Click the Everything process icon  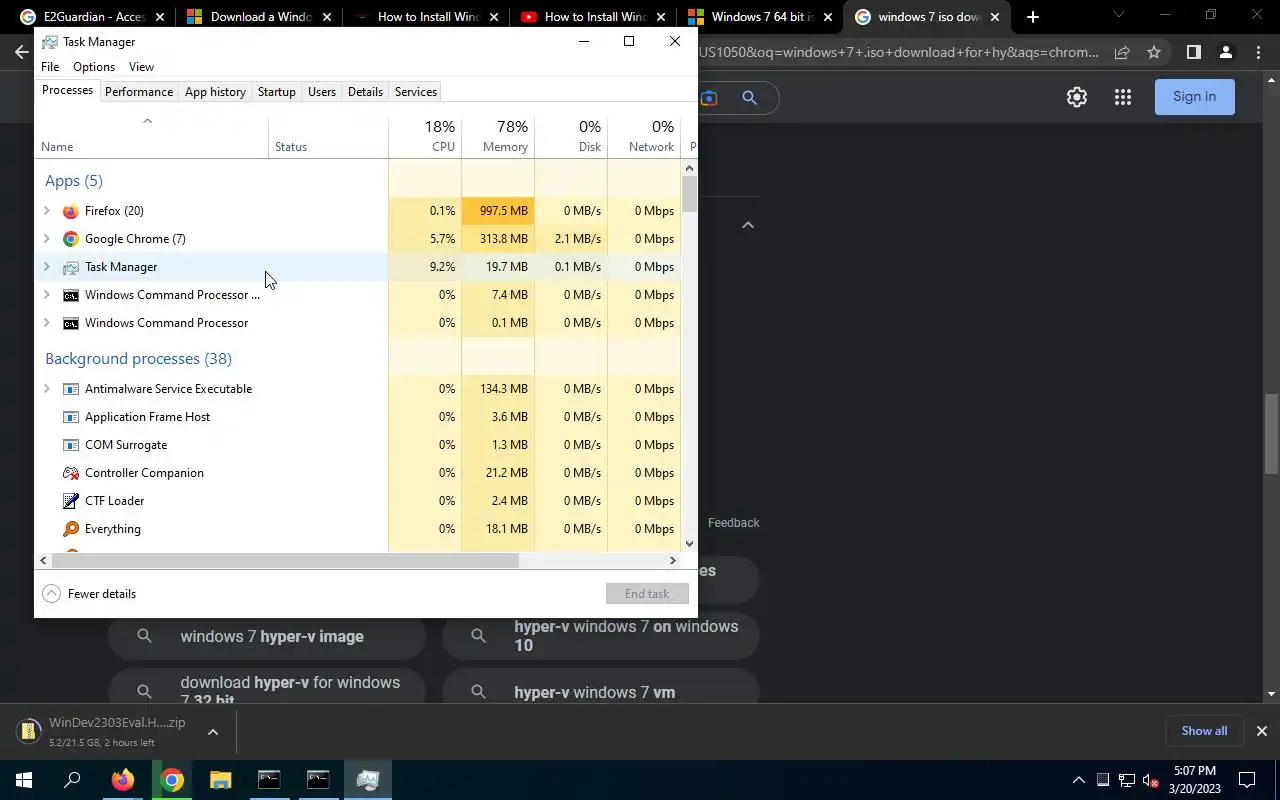71,529
